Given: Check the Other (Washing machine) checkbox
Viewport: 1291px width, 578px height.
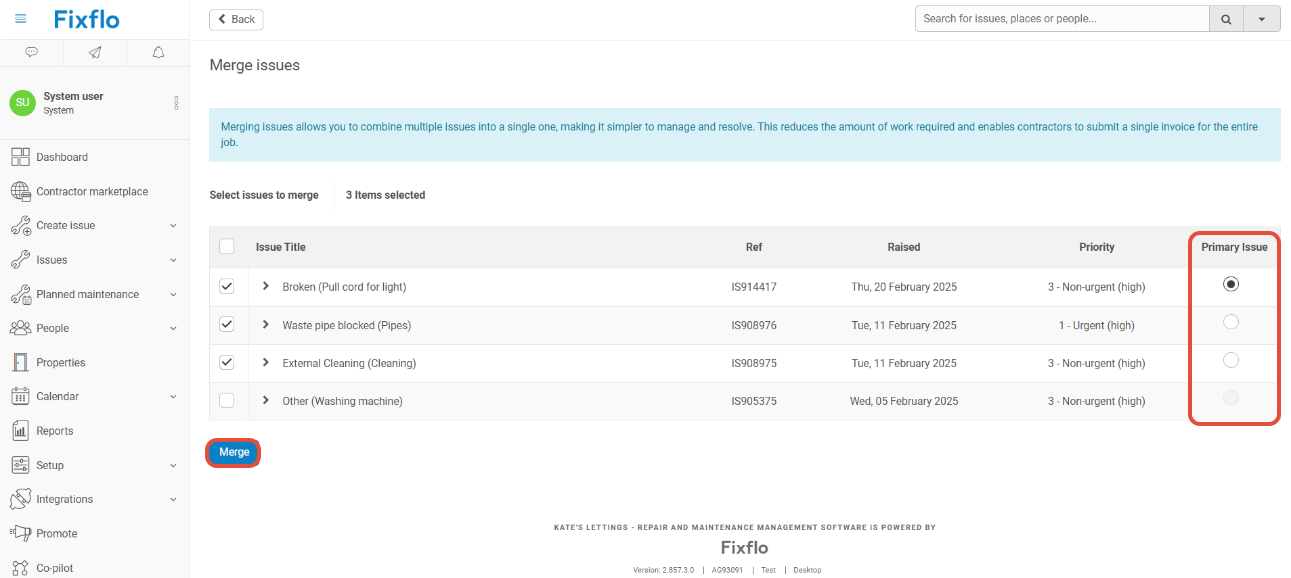Looking at the screenshot, I should coord(226,401).
